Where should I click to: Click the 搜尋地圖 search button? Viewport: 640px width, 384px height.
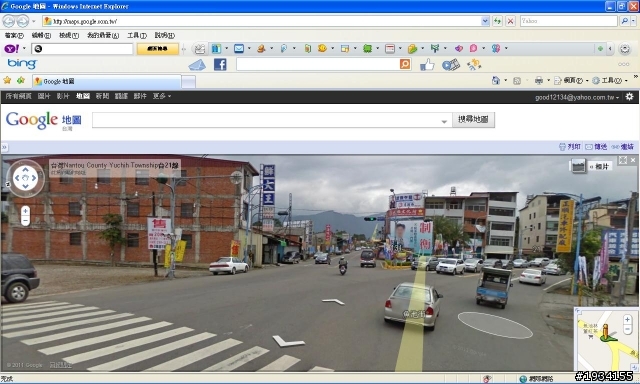(x=473, y=119)
